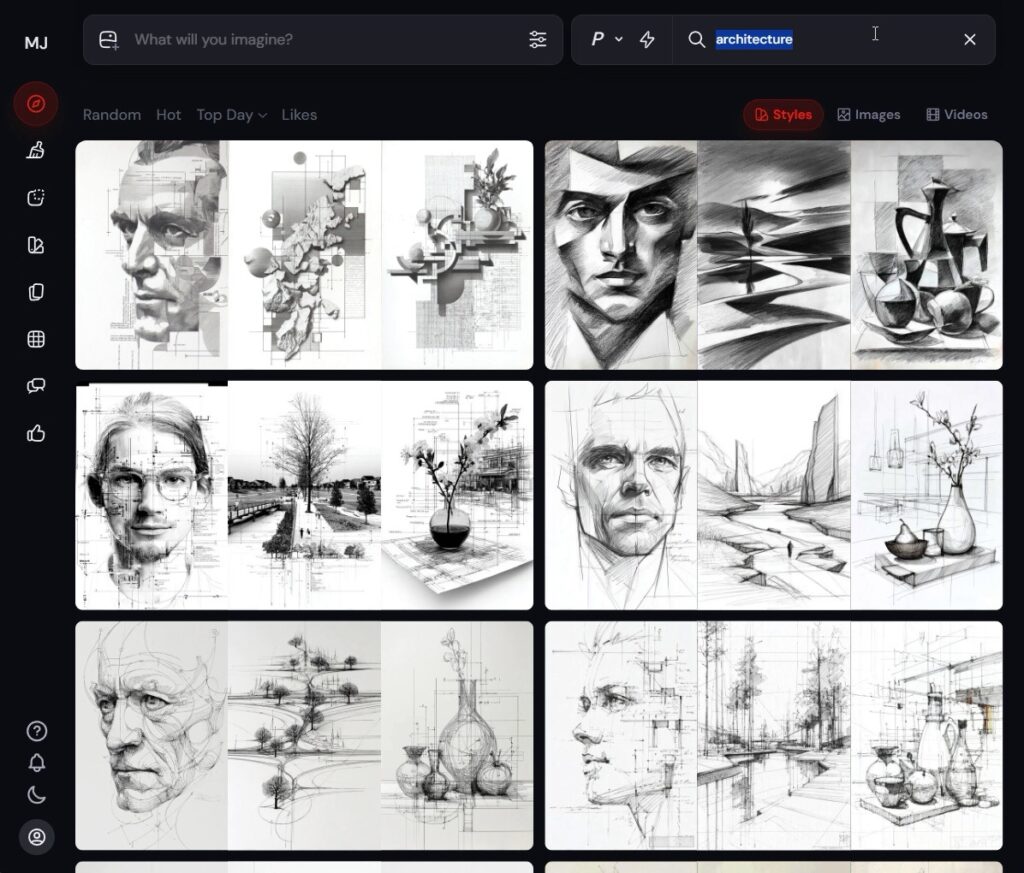Toggle dark mode with the moon icon
Viewport: 1024px width, 873px height.
pyautogui.click(x=36, y=796)
